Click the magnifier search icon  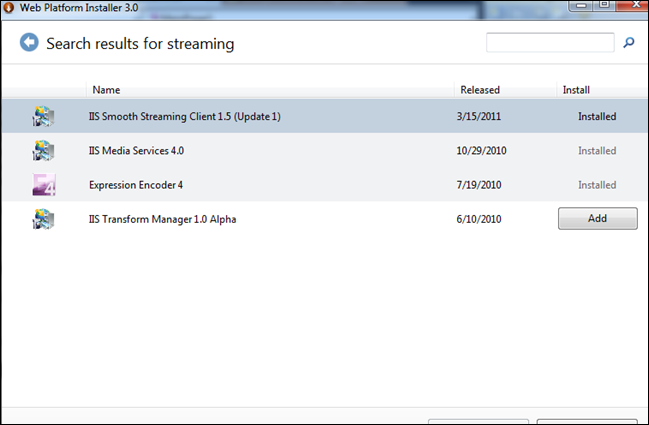(x=629, y=43)
